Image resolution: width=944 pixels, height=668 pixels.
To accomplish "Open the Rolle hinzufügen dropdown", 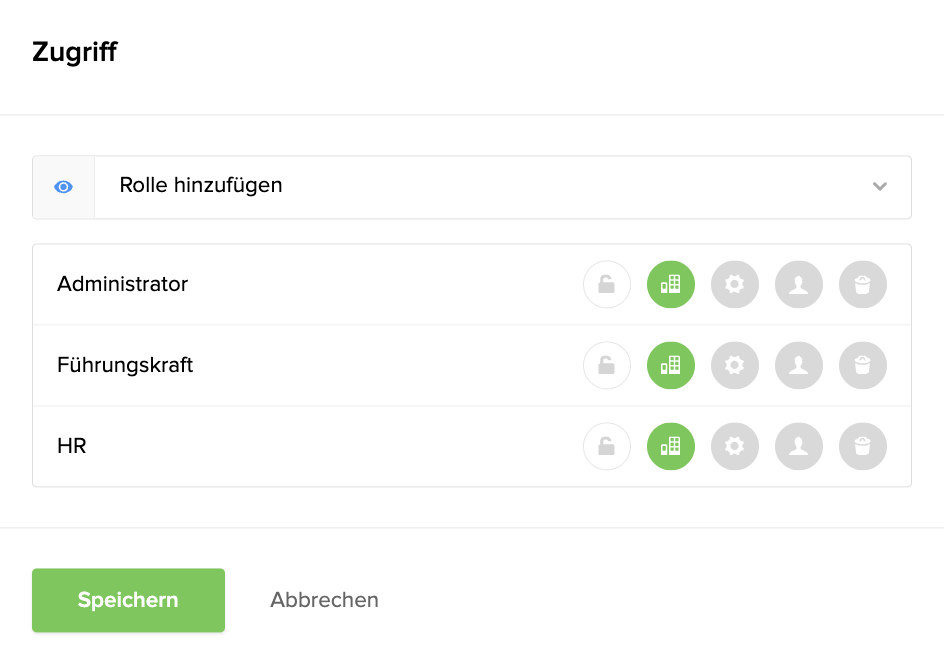I will tap(503, 187).
